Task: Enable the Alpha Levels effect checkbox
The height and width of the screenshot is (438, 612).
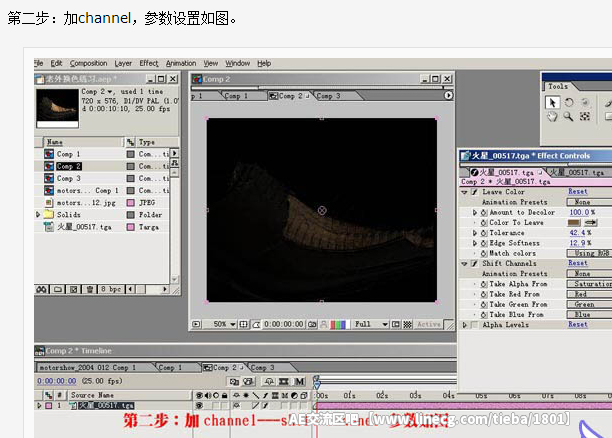Action: click(474, 325)
